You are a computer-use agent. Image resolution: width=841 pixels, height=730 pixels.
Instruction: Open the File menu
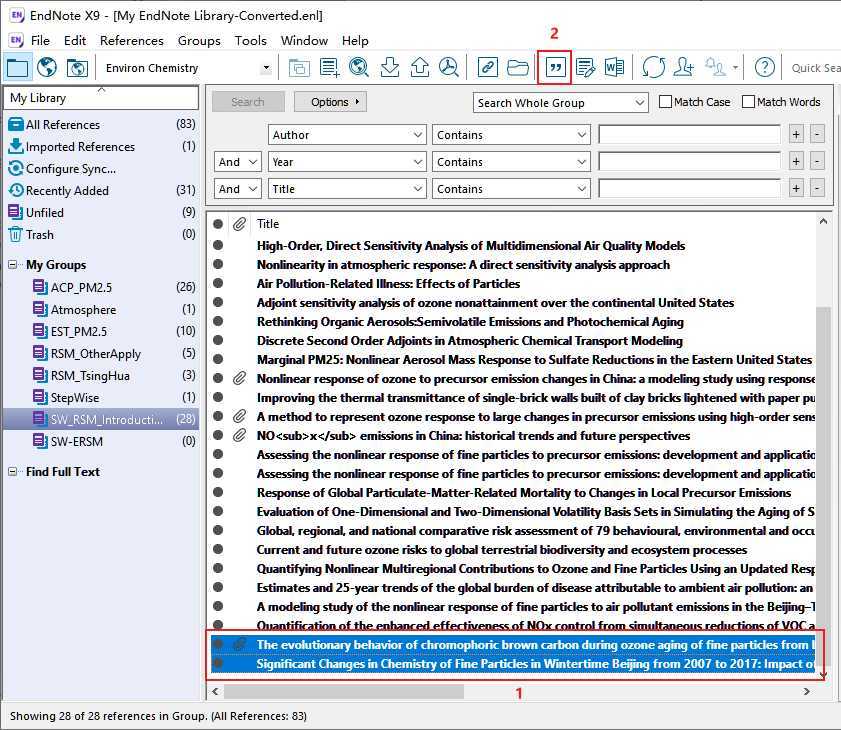point(40,41)
